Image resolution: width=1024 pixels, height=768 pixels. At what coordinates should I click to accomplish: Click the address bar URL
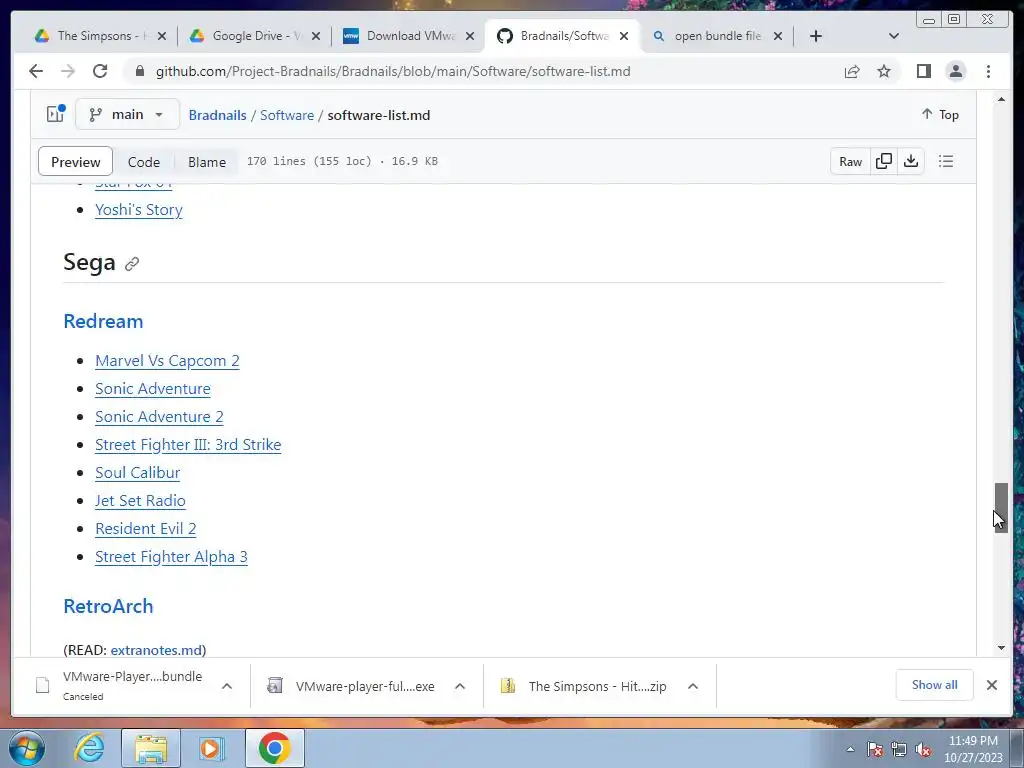pos(392,71)
